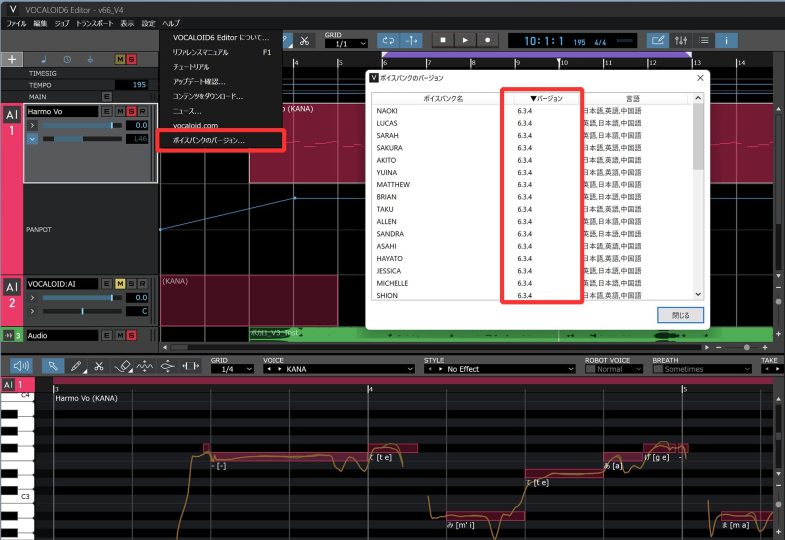Adjust the horizontal zoom slider below tracks

746,347
